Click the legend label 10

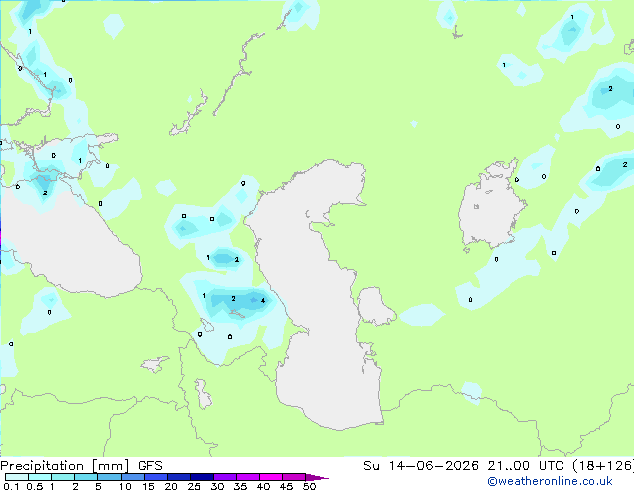(125, 486)
